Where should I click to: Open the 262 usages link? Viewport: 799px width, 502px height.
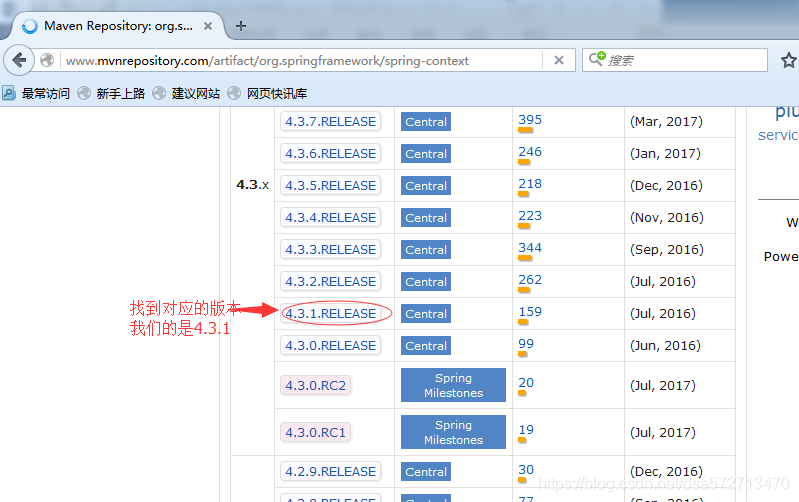click(x=530, y=280)
